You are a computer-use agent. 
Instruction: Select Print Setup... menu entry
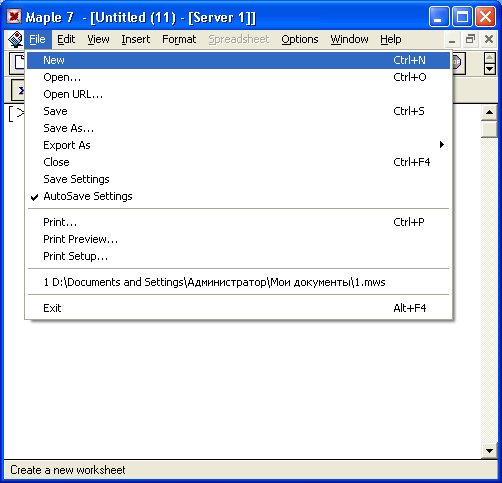(238, 256)
